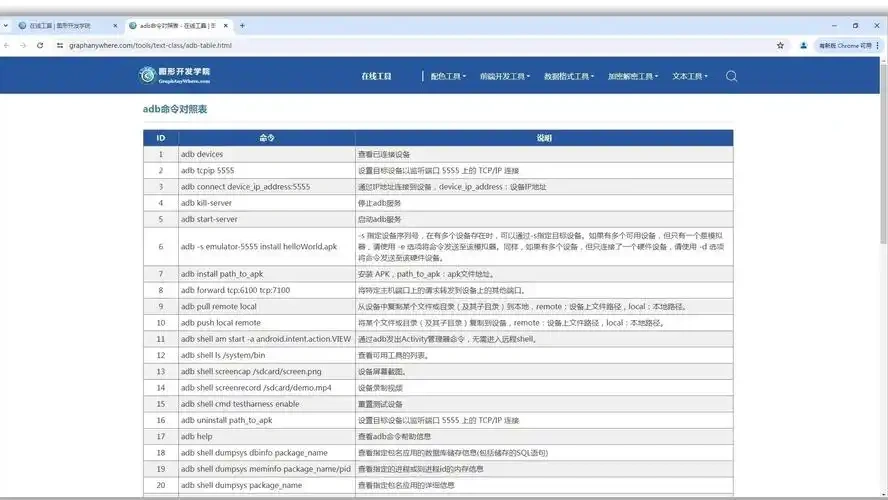
Task: Select the 'adb install path_to_apk' cell
Action: [267, 273]
